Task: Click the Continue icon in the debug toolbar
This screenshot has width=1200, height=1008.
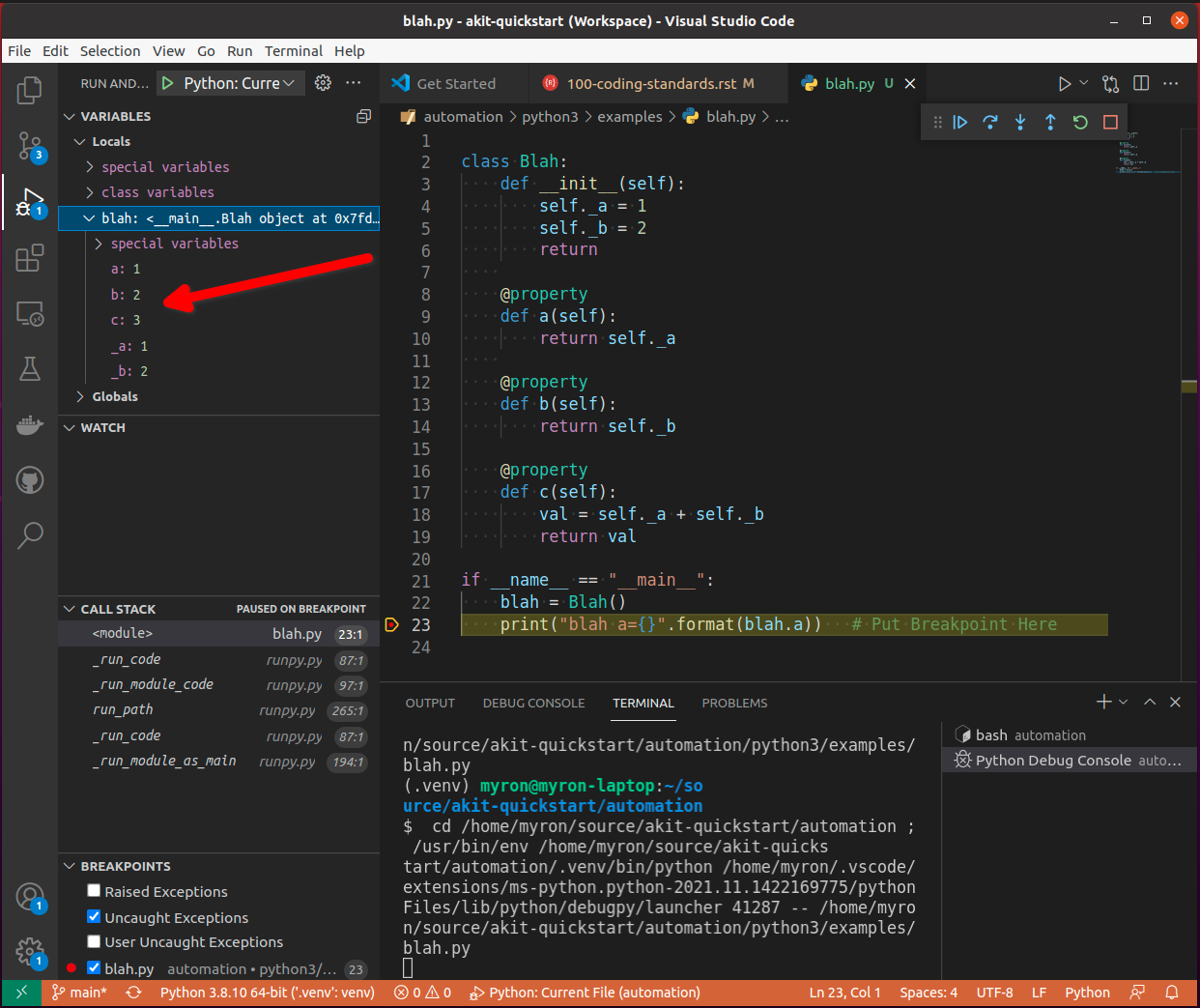Action: click(x=960, y=122)
